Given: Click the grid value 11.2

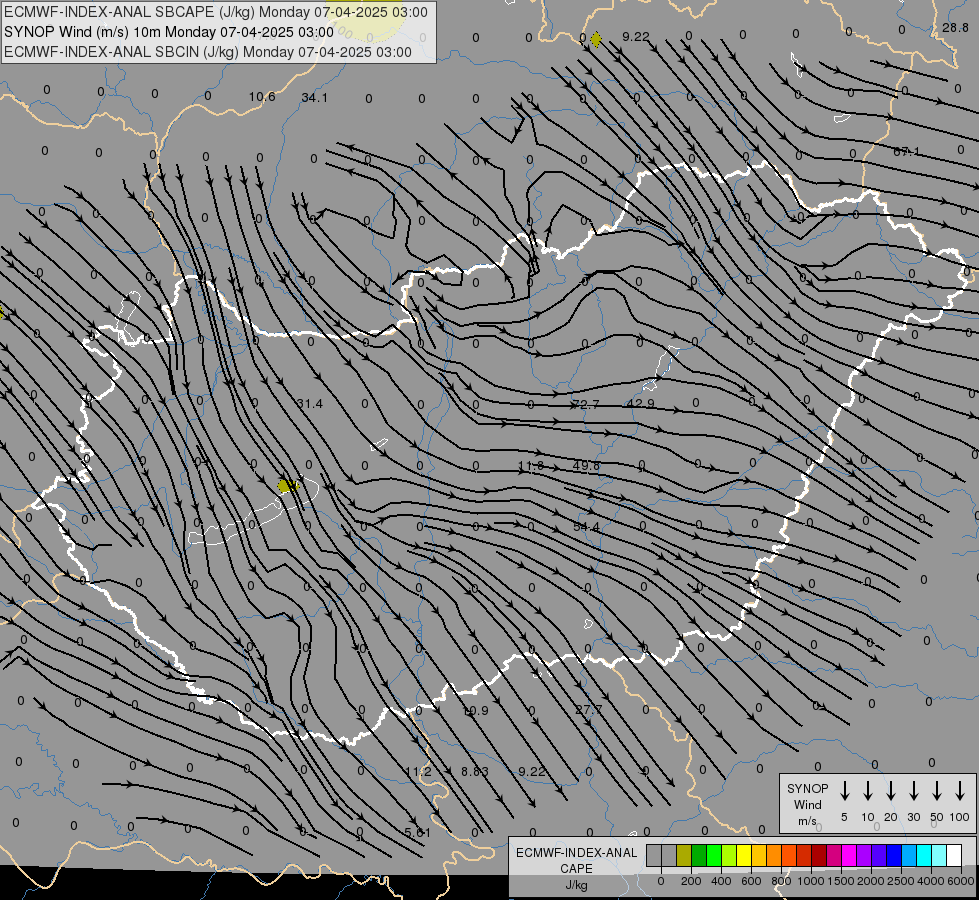Looking at the screenshot, I should pyautogui.click(x=418, y=772).
